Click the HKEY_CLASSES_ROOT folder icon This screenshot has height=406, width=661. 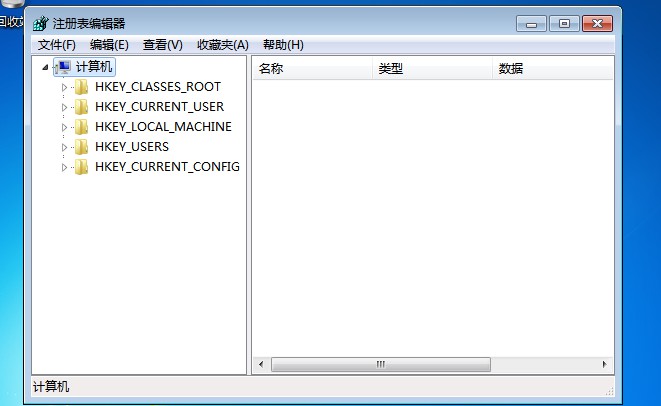tap(81, 87)
